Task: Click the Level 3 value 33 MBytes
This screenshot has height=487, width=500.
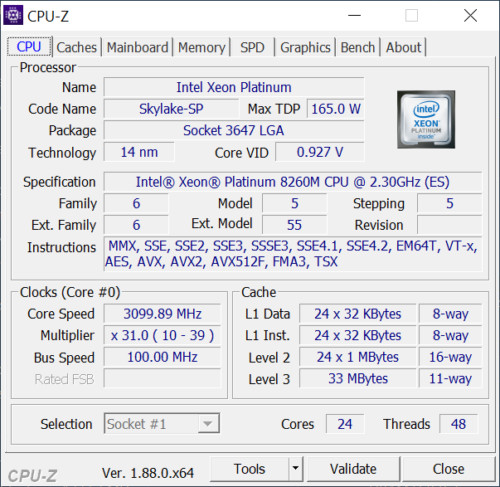Action: [358, 379]
